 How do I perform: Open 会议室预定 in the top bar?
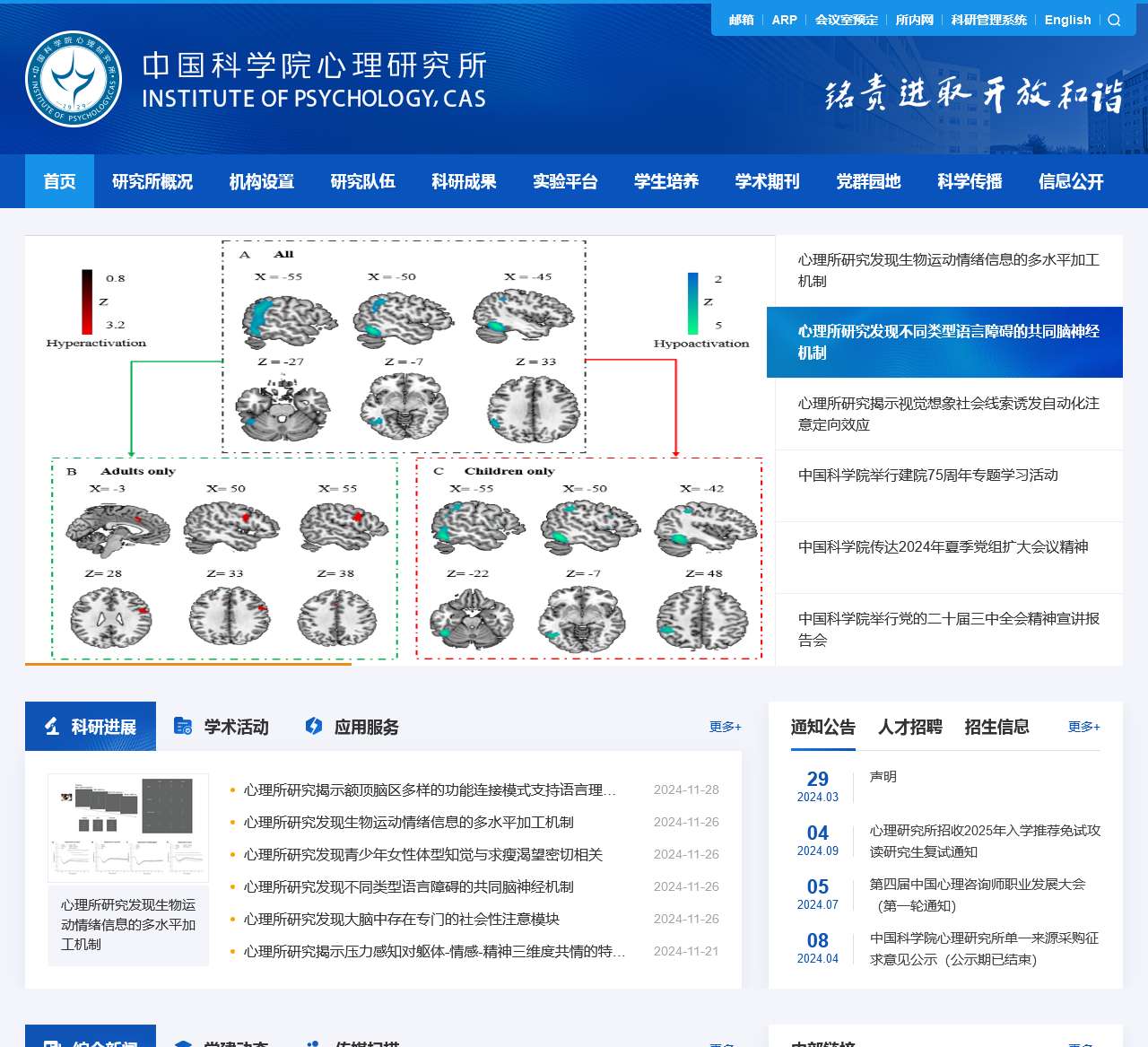(x=847, y=20)
